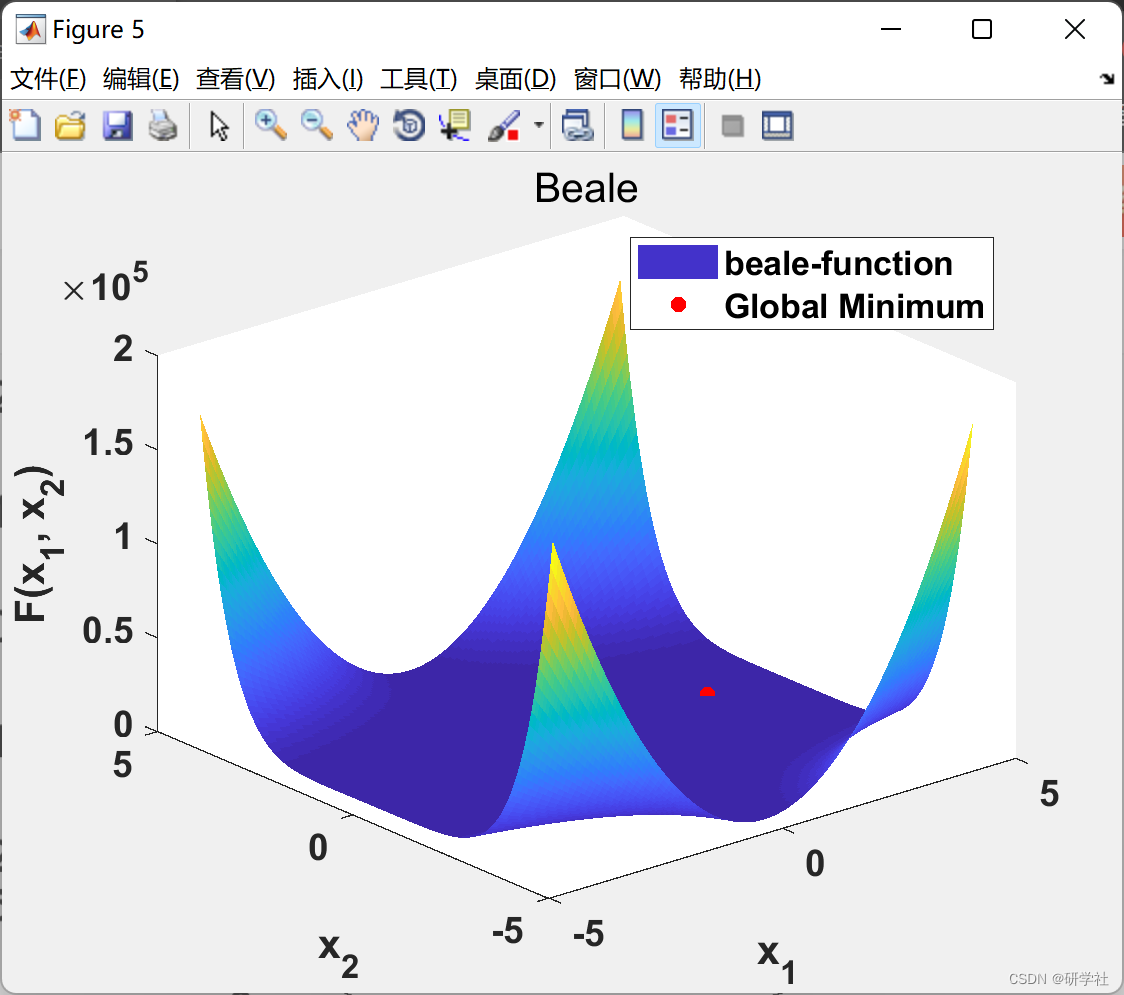Activate the Zoom In magnifier tool
Screen dimensions: 1124x995
[271, 125]
